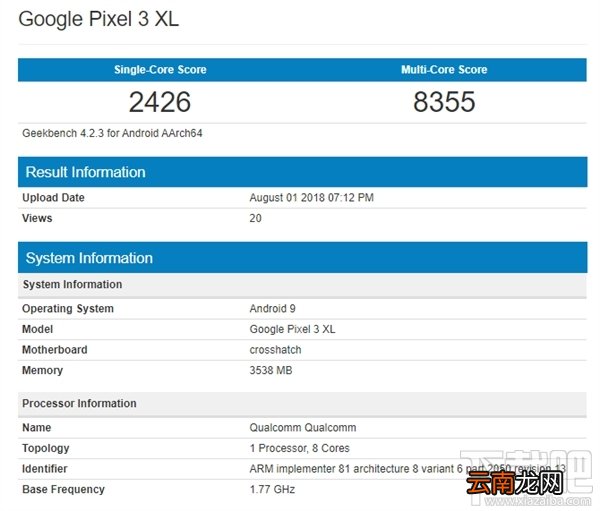Screen dimensions: 600x511
Task: Click the 'Memory' row label
Action: [x=42, y=370]
